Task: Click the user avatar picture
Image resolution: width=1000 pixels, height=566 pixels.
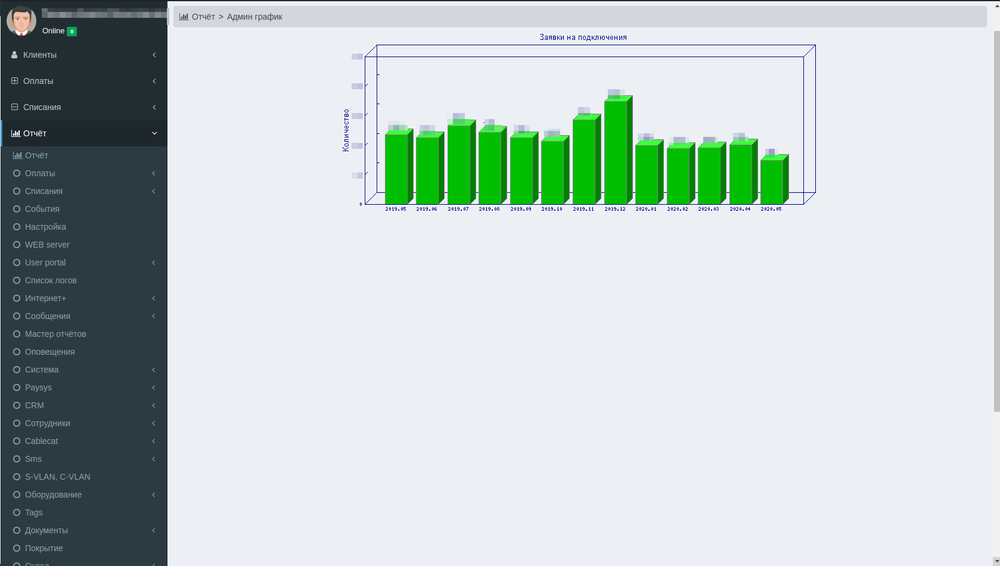Action: [21, 21]
